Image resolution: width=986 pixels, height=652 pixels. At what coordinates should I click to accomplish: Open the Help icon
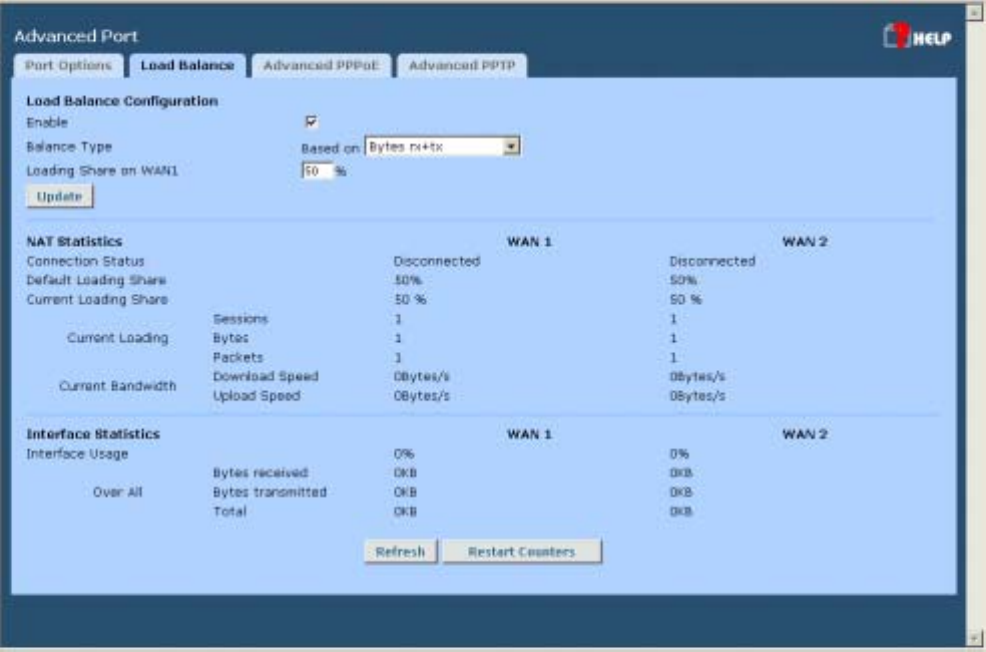917,36
